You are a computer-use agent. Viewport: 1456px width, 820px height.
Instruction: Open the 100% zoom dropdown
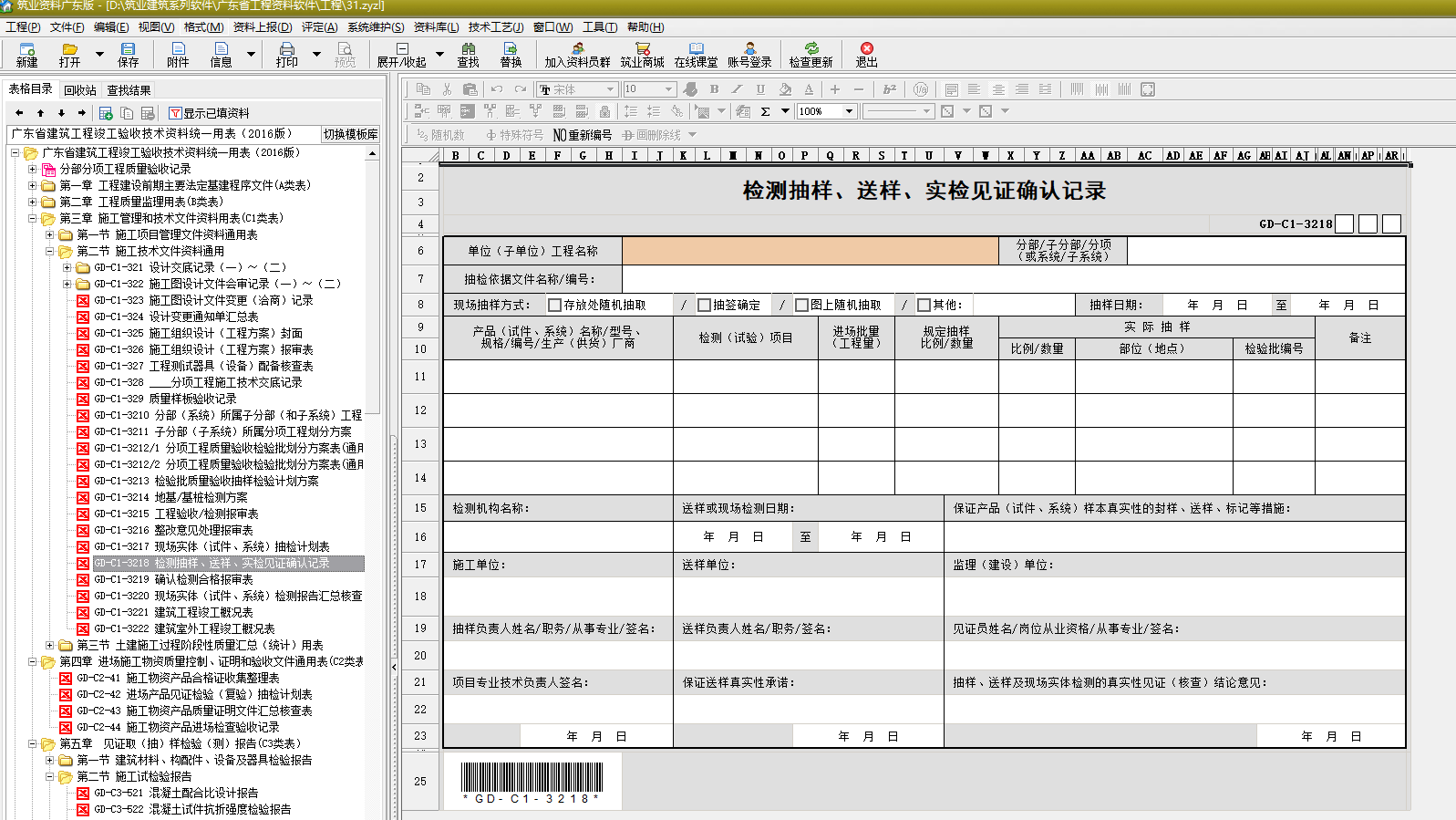[849, 111]
